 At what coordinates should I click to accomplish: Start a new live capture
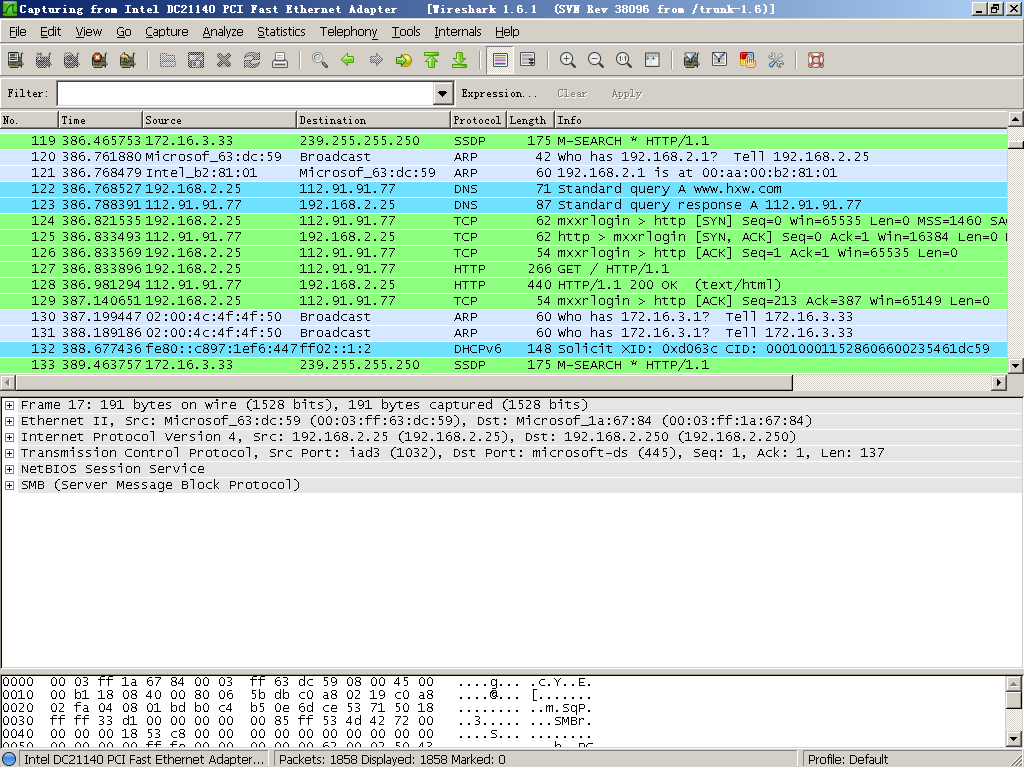coord(72,60)
